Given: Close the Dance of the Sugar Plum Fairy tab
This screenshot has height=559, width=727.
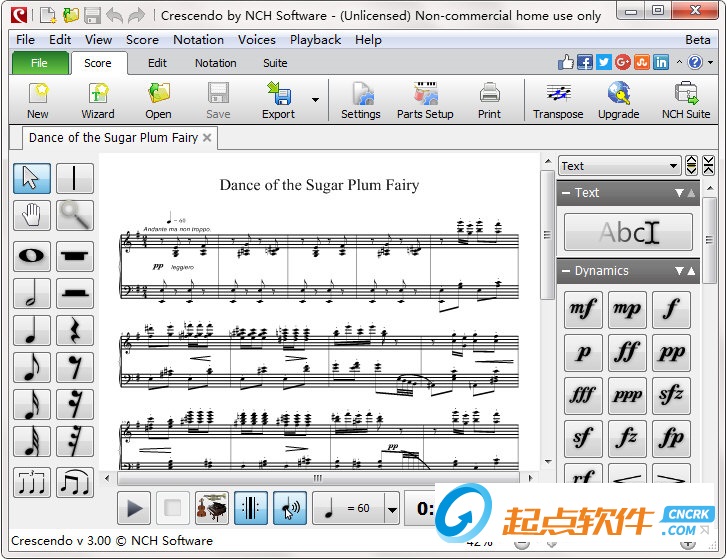Looking at the screenshot, I should pos(208,138).
